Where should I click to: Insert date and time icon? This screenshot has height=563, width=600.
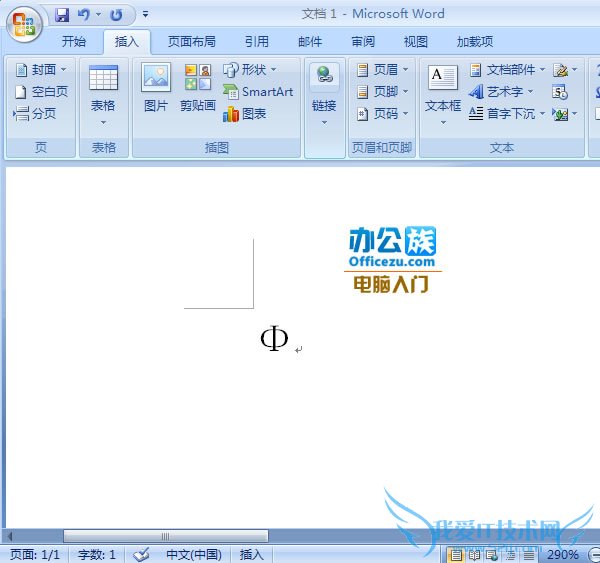click(x=559, y=92)
